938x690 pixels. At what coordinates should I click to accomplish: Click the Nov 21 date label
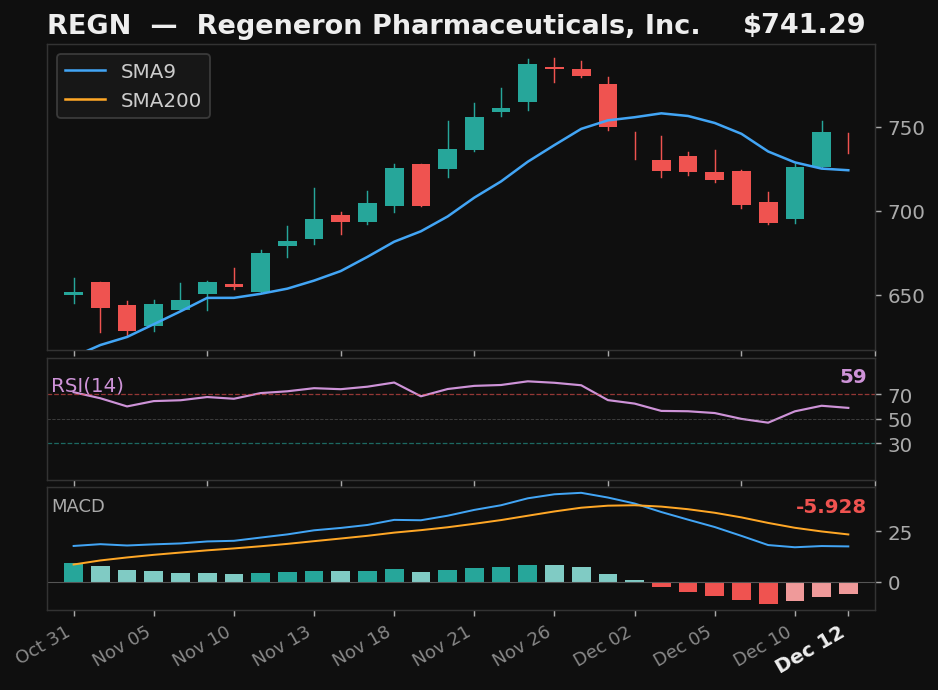(x=441, y=646)
